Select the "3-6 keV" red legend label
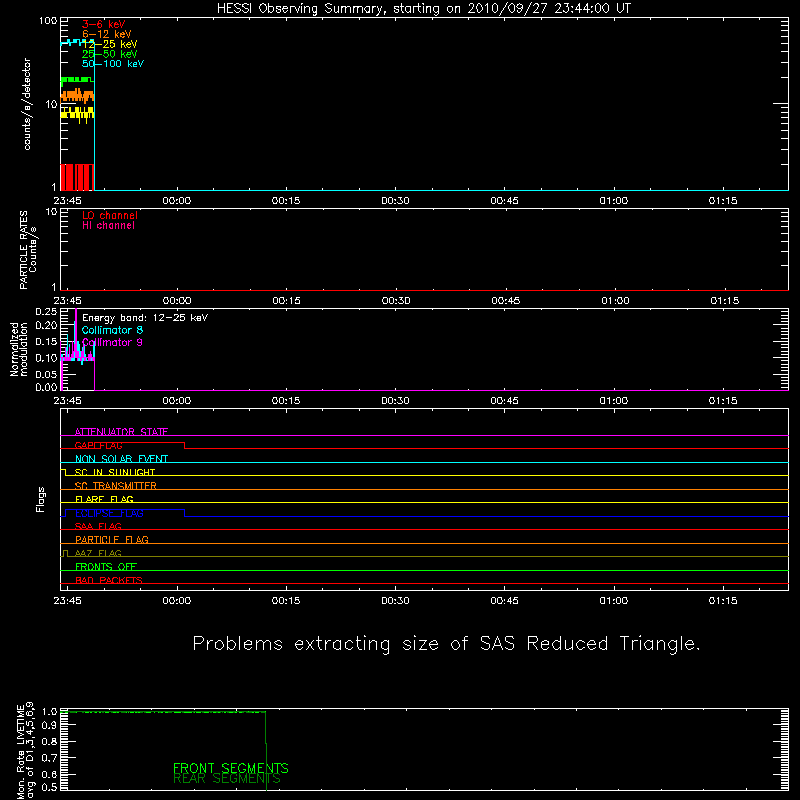800x800 pixels. coord(103,24)
